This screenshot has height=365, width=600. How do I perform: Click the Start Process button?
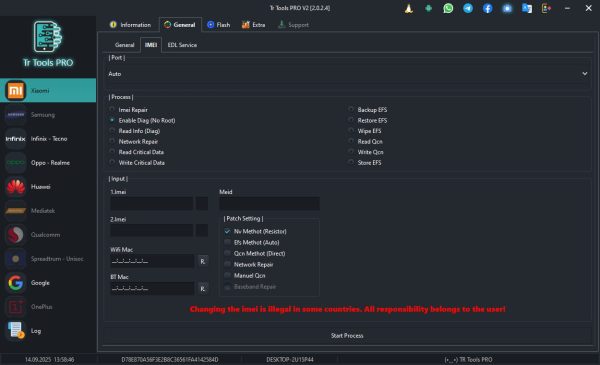coord(347,336)
